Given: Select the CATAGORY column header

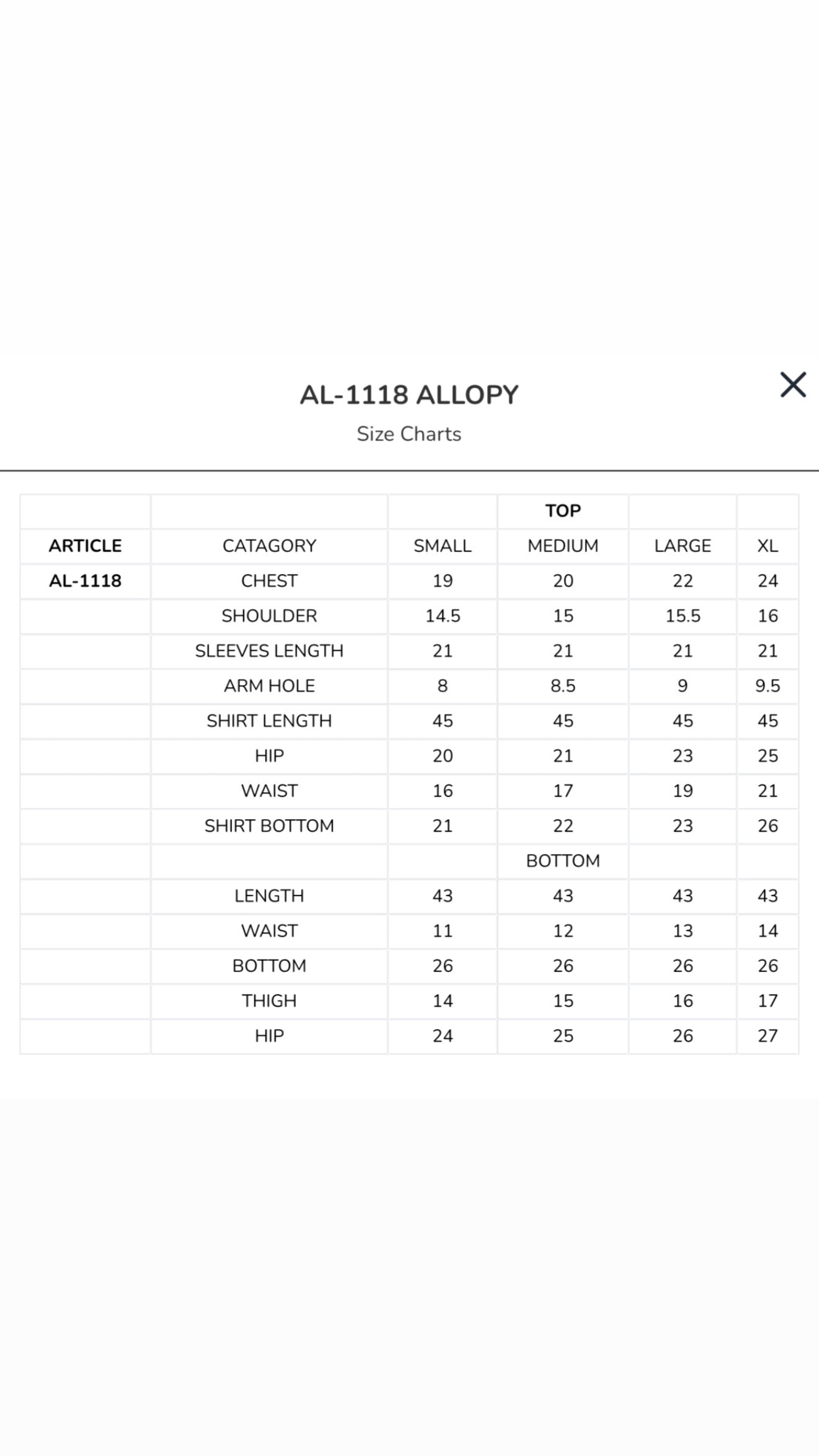Looking at the screenshot, I should point(268,546).
